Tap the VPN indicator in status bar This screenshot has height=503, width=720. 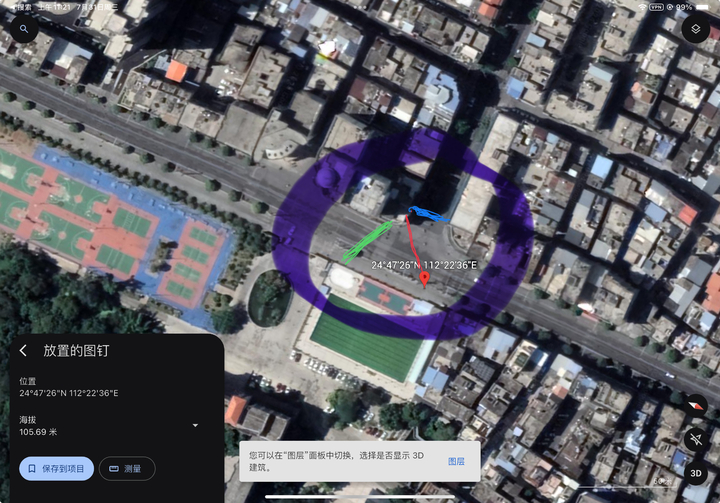pos(657,7)
